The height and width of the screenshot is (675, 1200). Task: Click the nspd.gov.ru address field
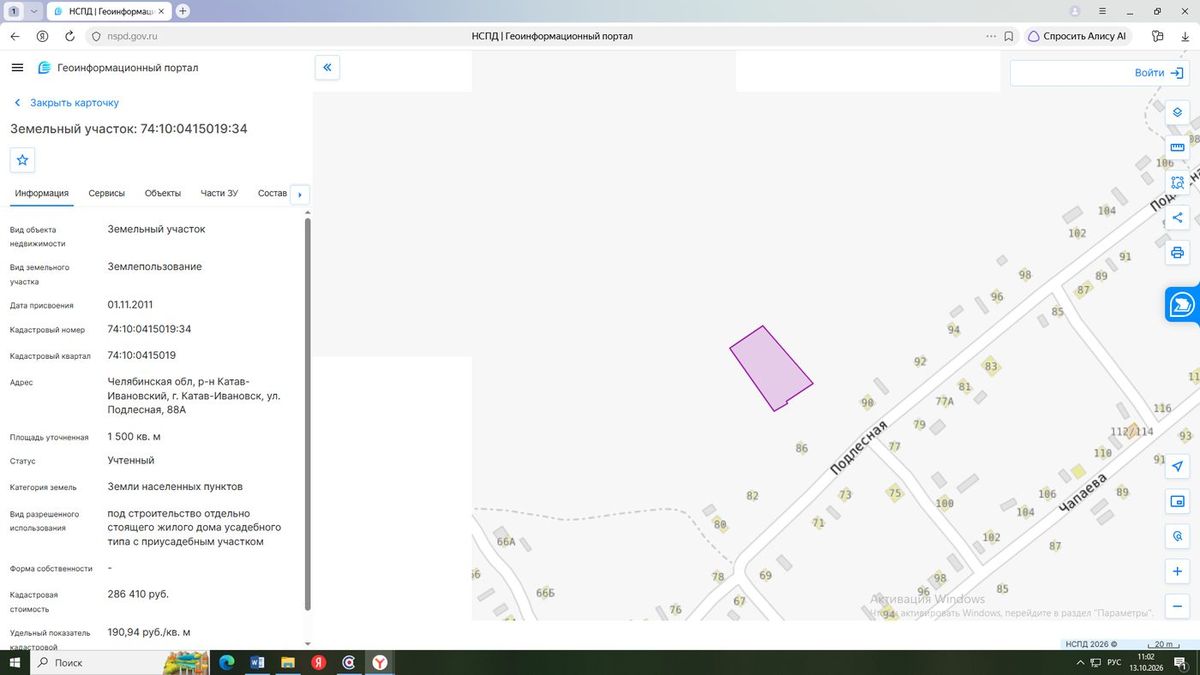[134, 36]
